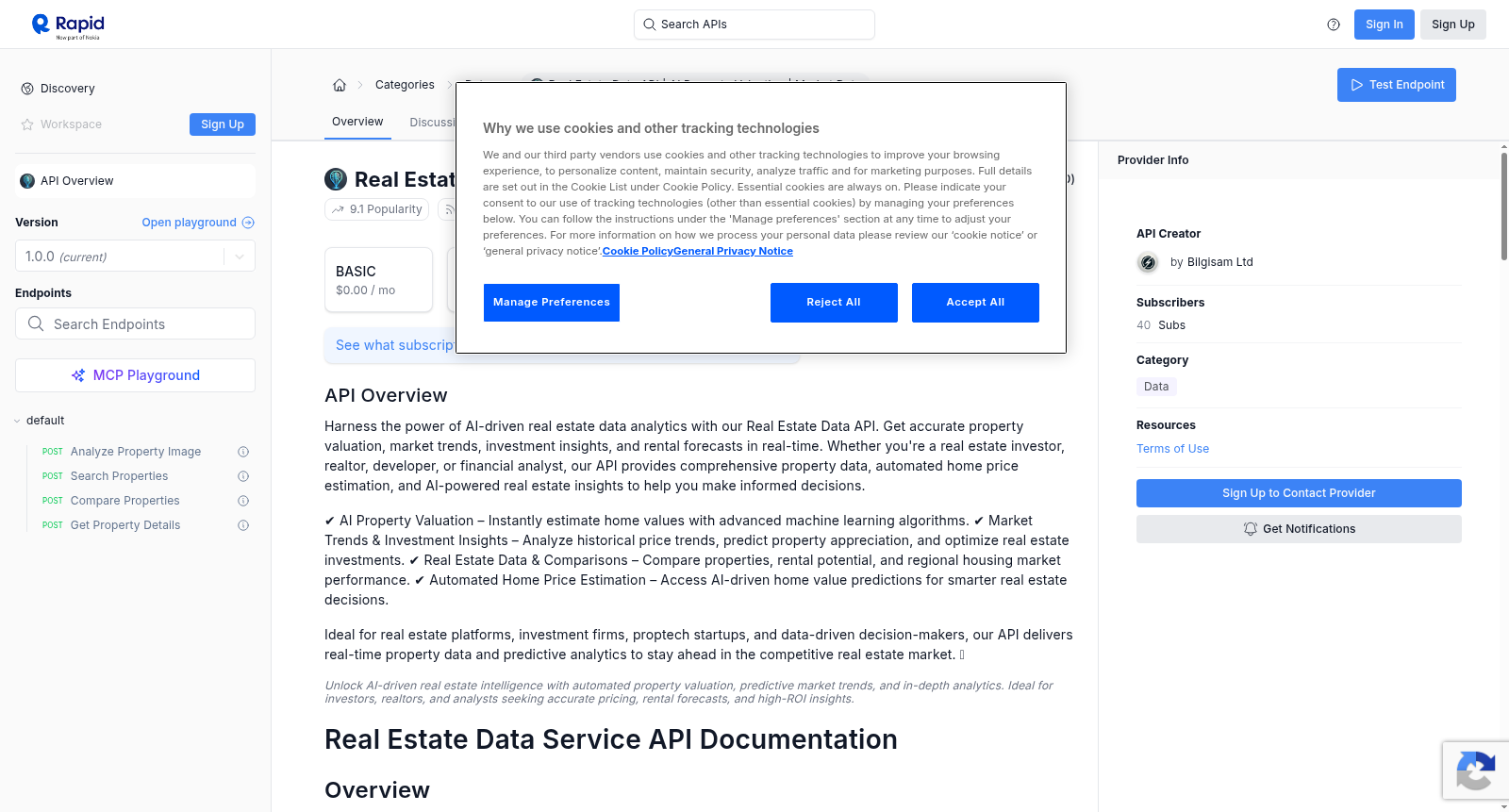This screenshot has width=1509, height=812.
Task: Click the help question mark icon
Action: coord(1334,25)
